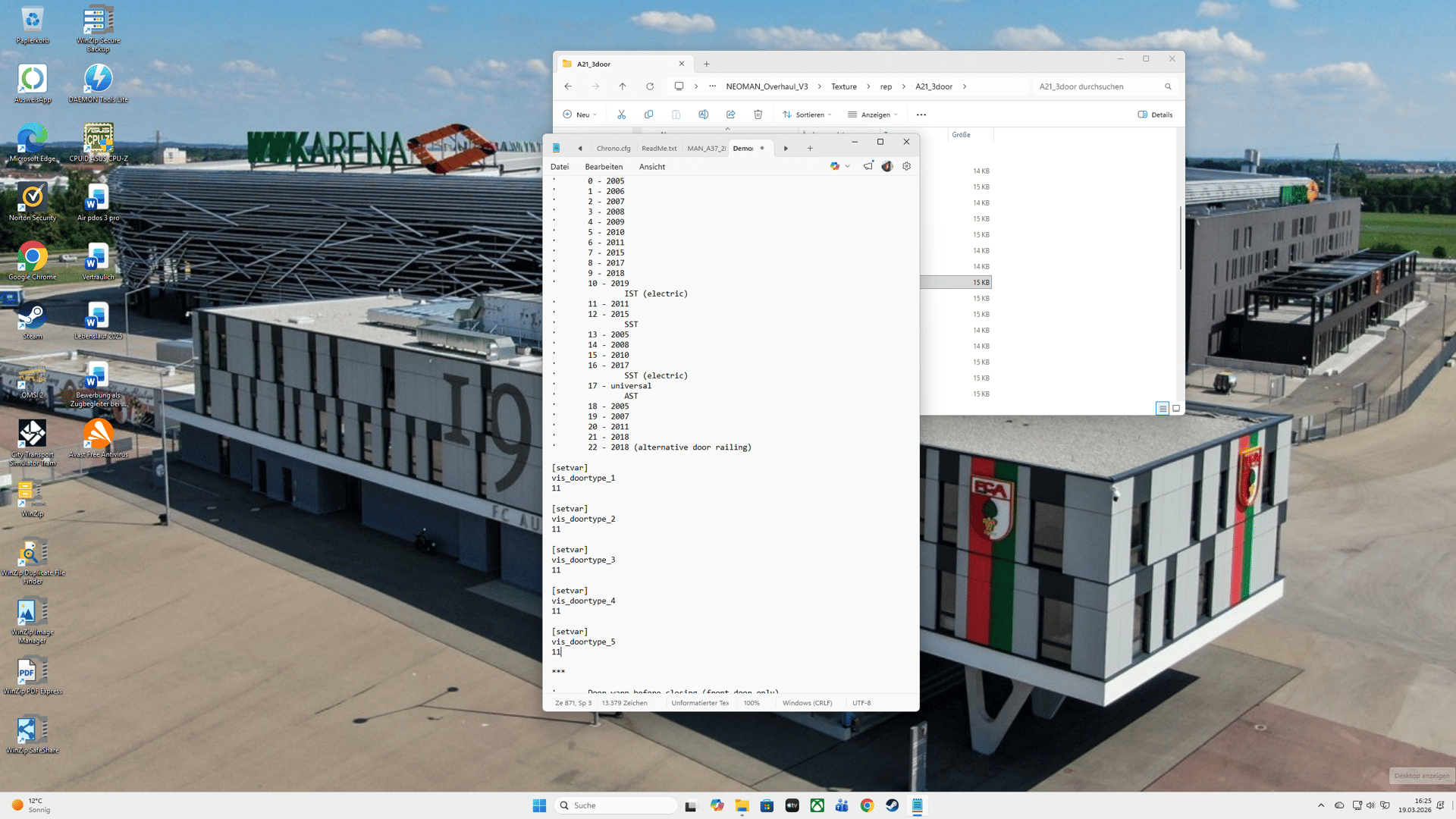Screen dimensions: 1456x819
Task: Expand the Anzeigen dropdown menu
Action: pos(873,115)
